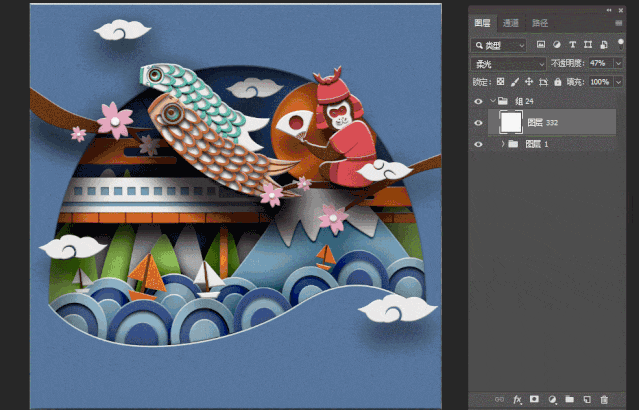The image size is (639, 410).
Task: Switch to the 通道 tab
Action: click(x=511, y=22)
